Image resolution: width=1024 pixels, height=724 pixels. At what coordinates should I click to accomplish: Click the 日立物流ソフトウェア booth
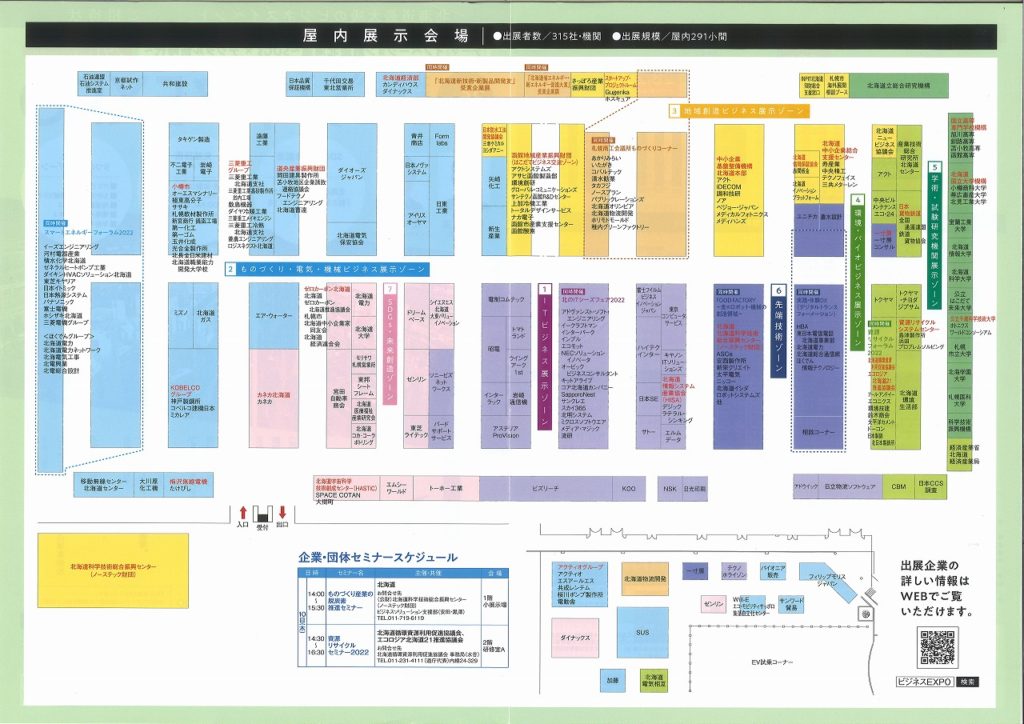pos(850,487)
